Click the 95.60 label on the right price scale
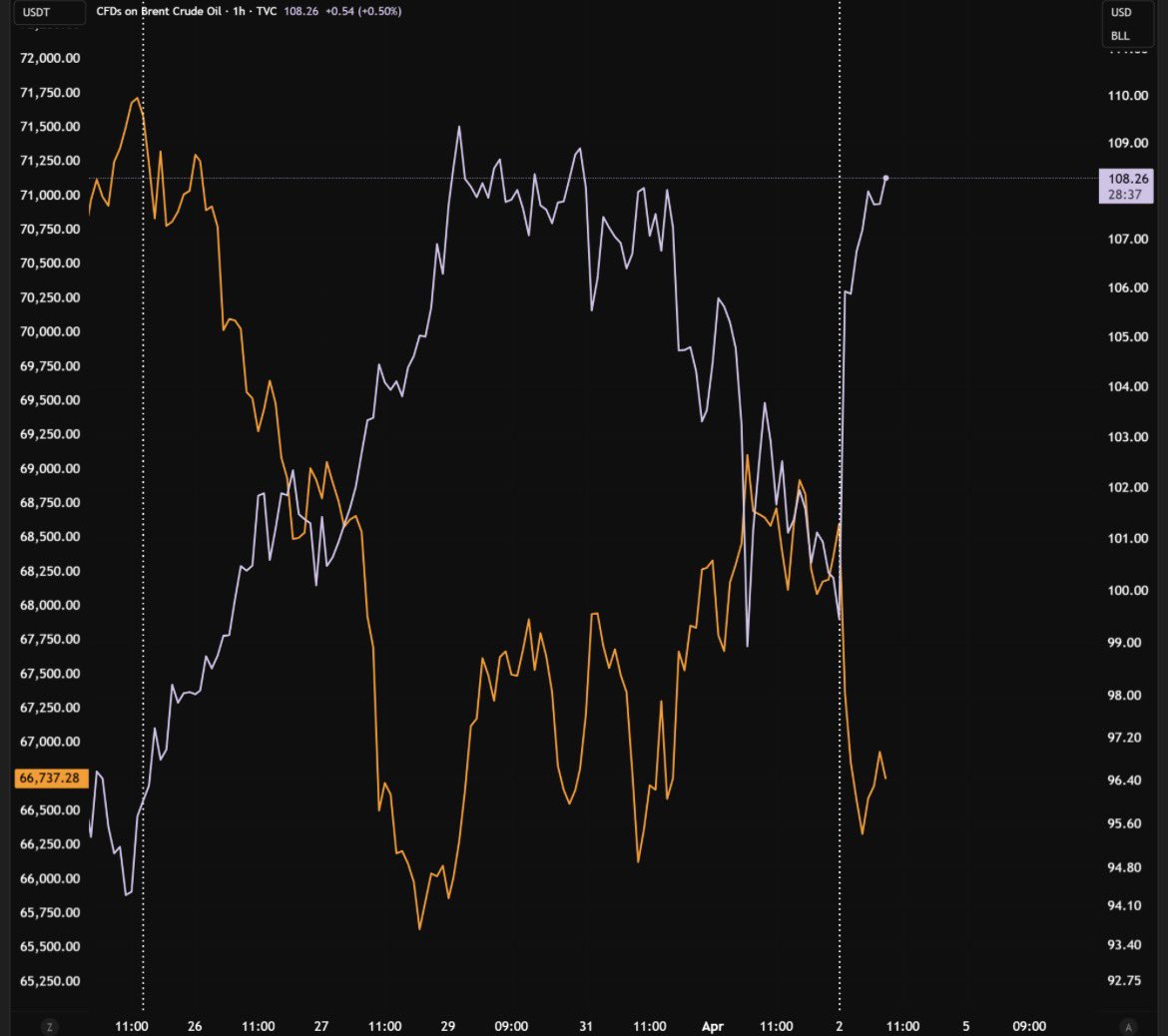1168x1036 pixels. (x=1124, y=823)
